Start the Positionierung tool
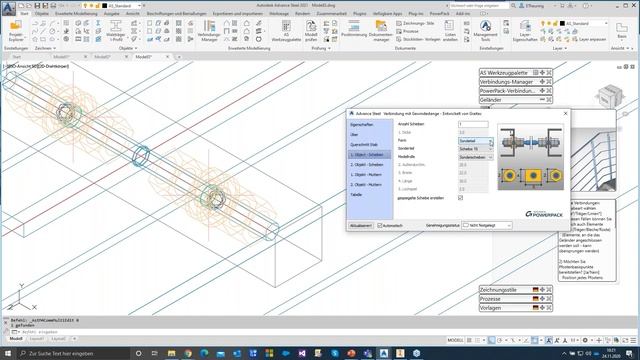This screenshot has height=360, width=640. click(x=354, y=29)
